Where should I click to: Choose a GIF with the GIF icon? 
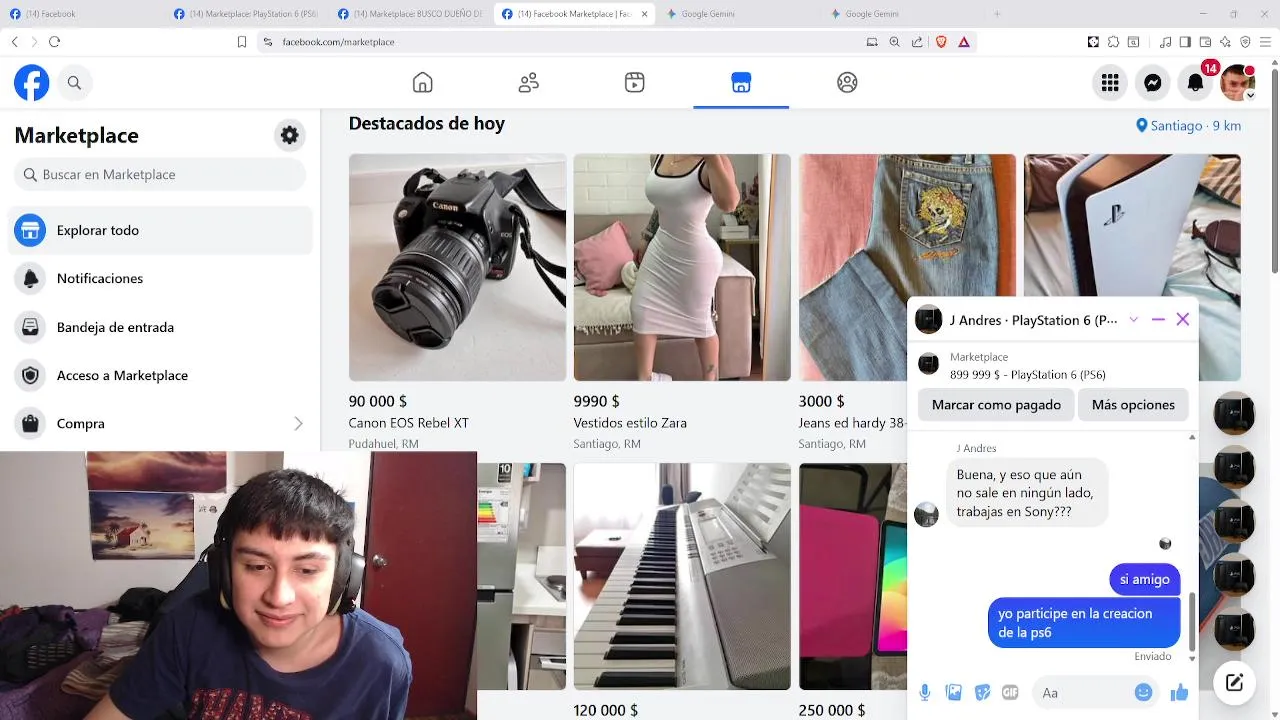tap(1010, 692)
